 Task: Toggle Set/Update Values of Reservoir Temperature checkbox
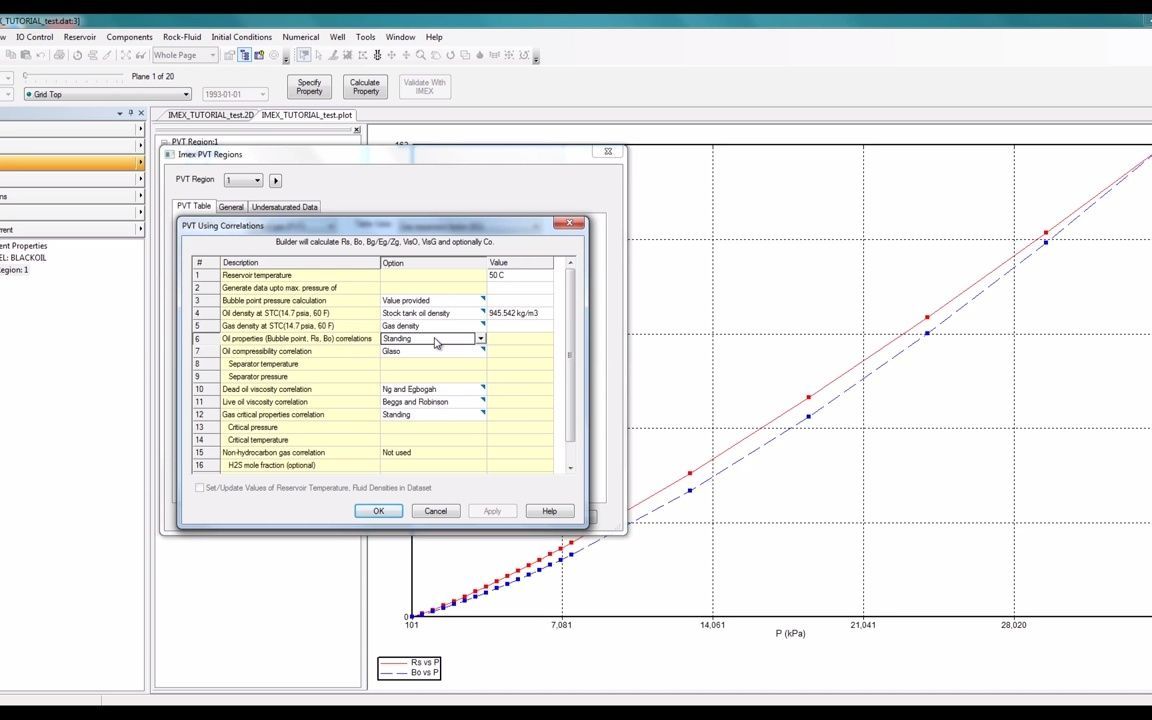(199, 488)
